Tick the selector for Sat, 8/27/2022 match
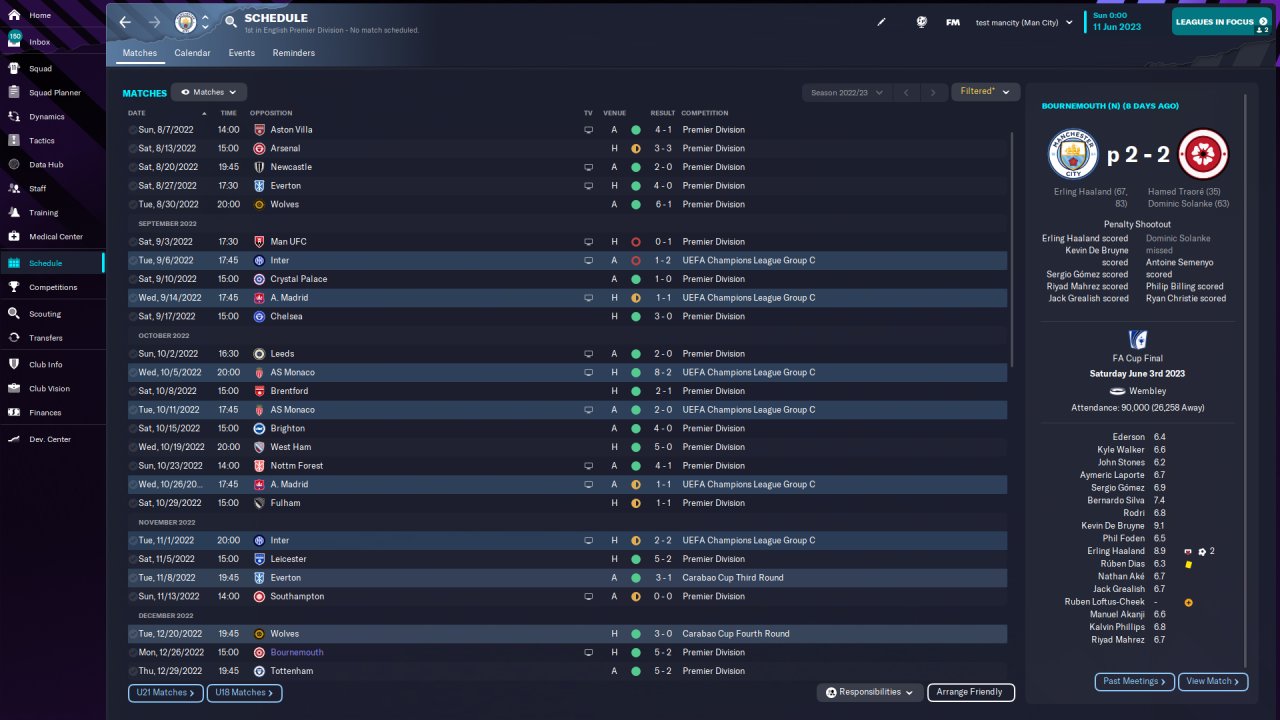Viewport: 1280px width, 720px height. (x=132, y=186)
